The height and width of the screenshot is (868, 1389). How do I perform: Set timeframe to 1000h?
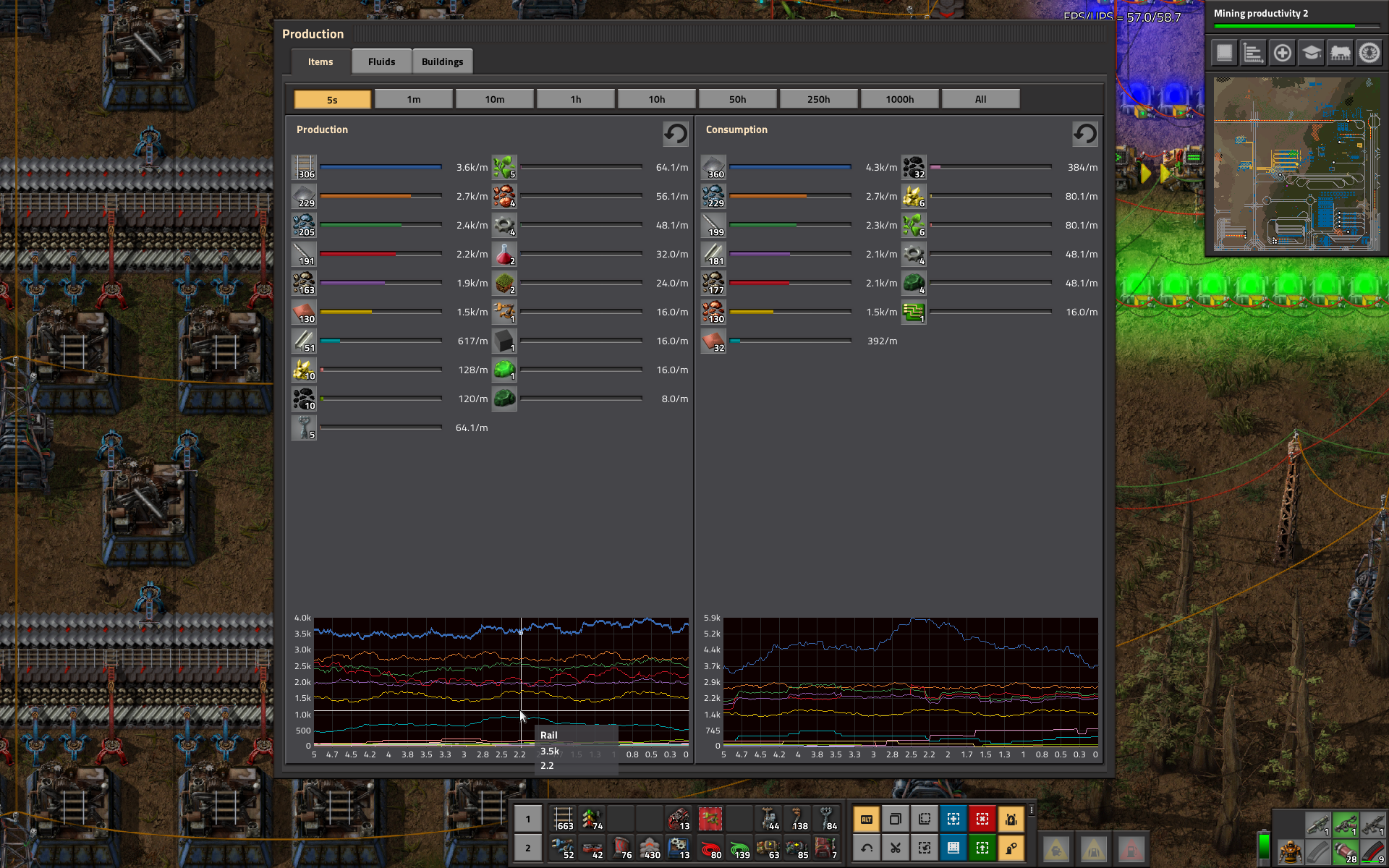pos(899,99)
